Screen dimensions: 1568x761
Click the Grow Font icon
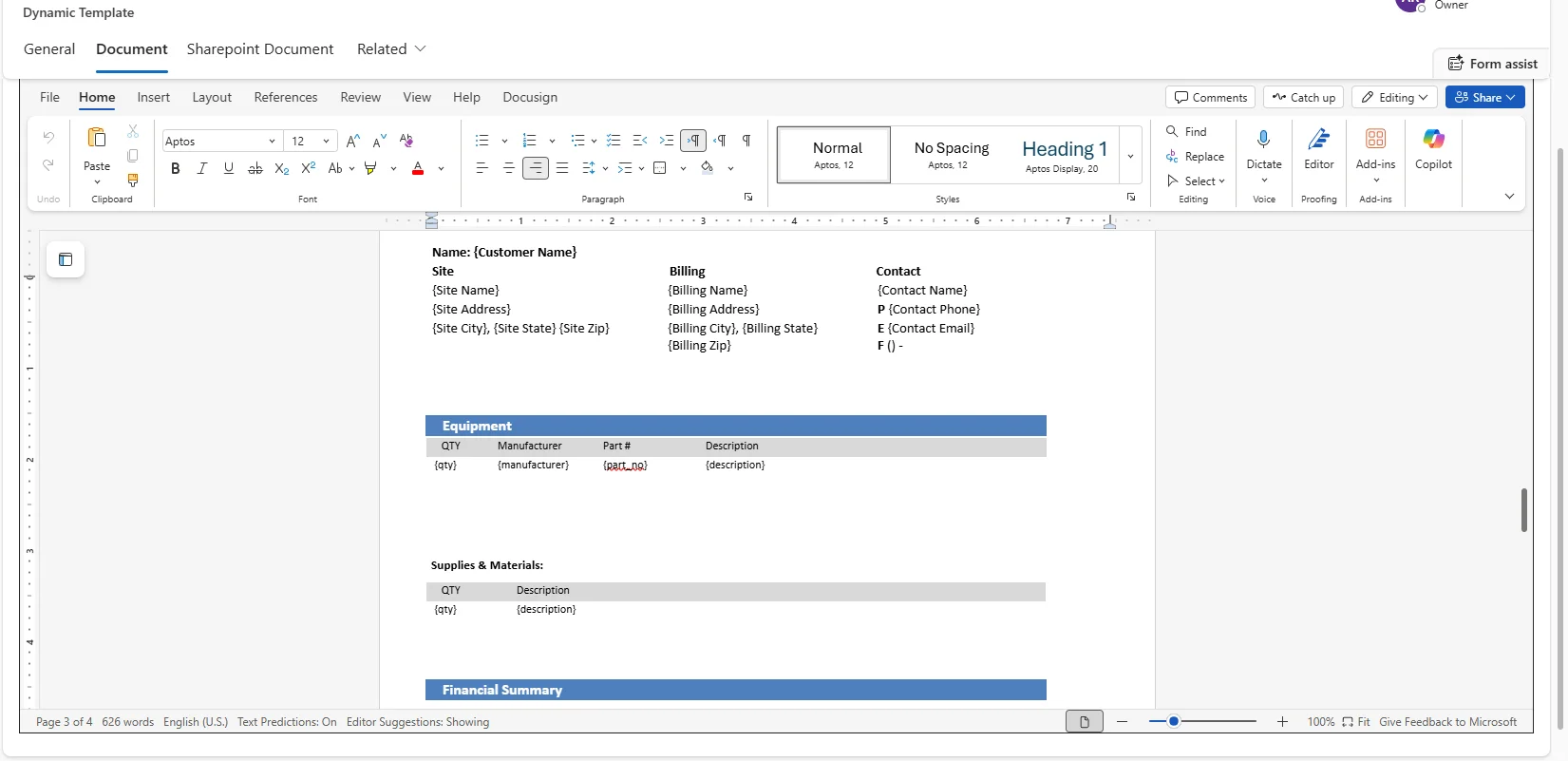(x=352, y=141)
